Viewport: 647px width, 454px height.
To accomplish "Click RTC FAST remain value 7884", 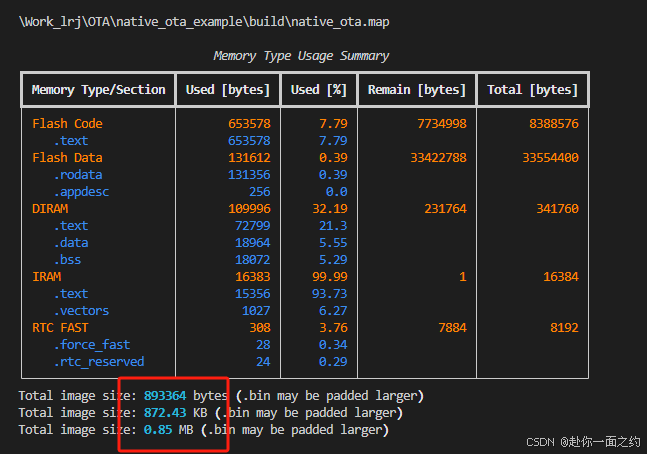I will pos(452,328).
